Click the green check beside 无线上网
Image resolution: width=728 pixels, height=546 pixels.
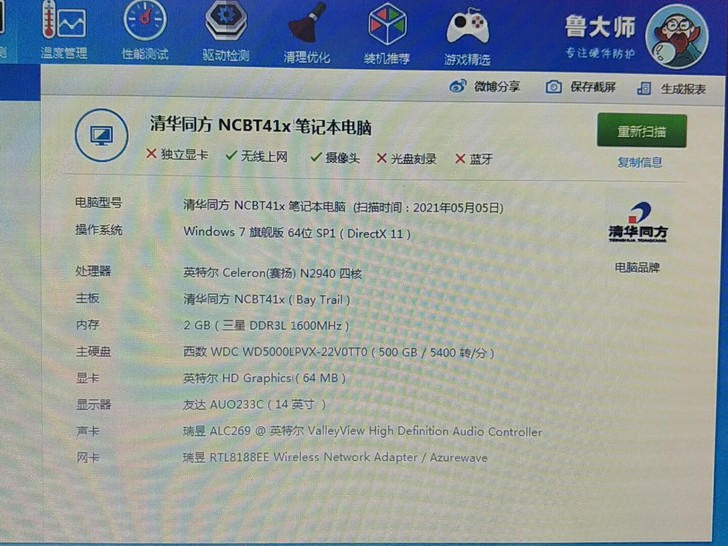click(x=231, y=155)
